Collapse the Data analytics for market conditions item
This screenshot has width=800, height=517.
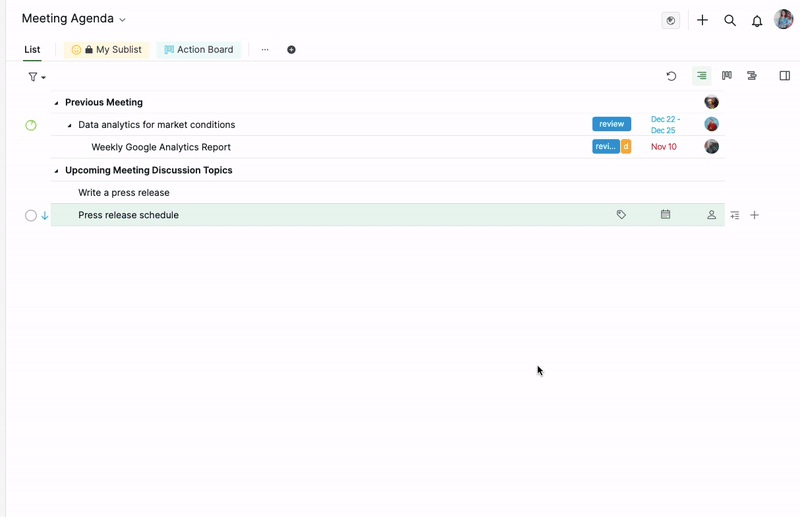pos(69,126)
